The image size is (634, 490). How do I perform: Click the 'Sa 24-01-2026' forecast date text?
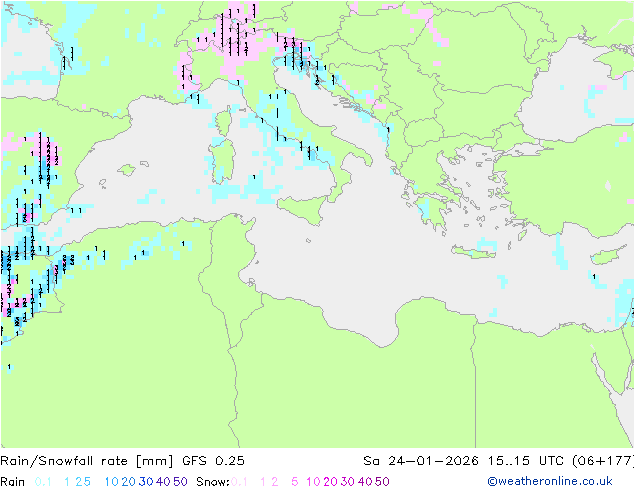click(x=421, y=461)
